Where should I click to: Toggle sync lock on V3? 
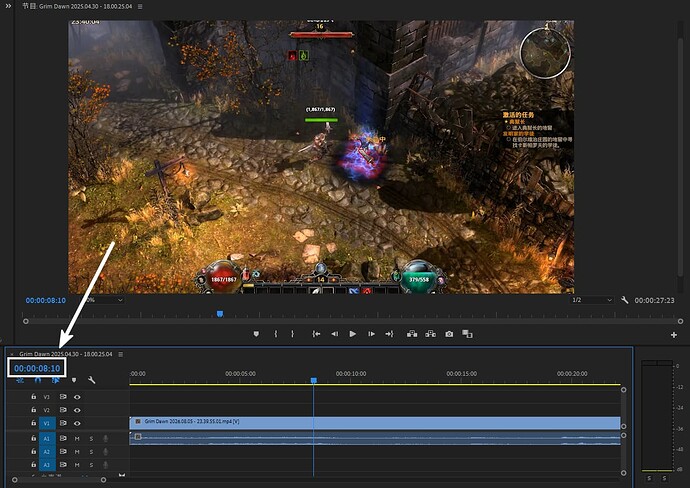[63, 396]
